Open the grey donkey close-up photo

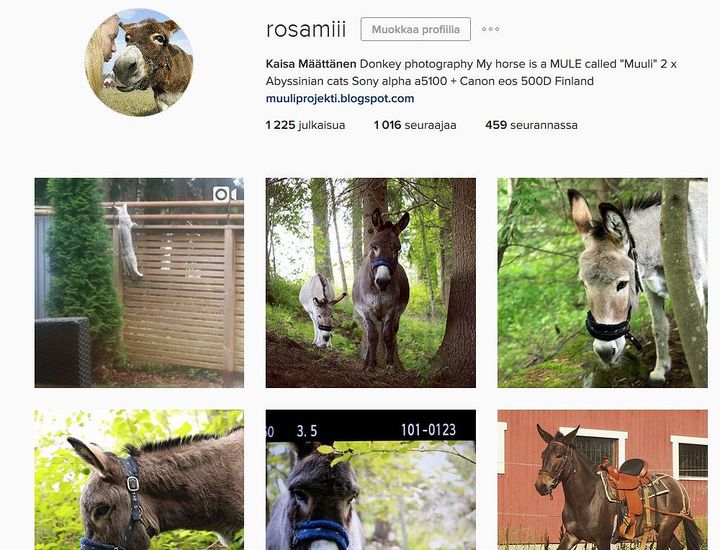602,283
